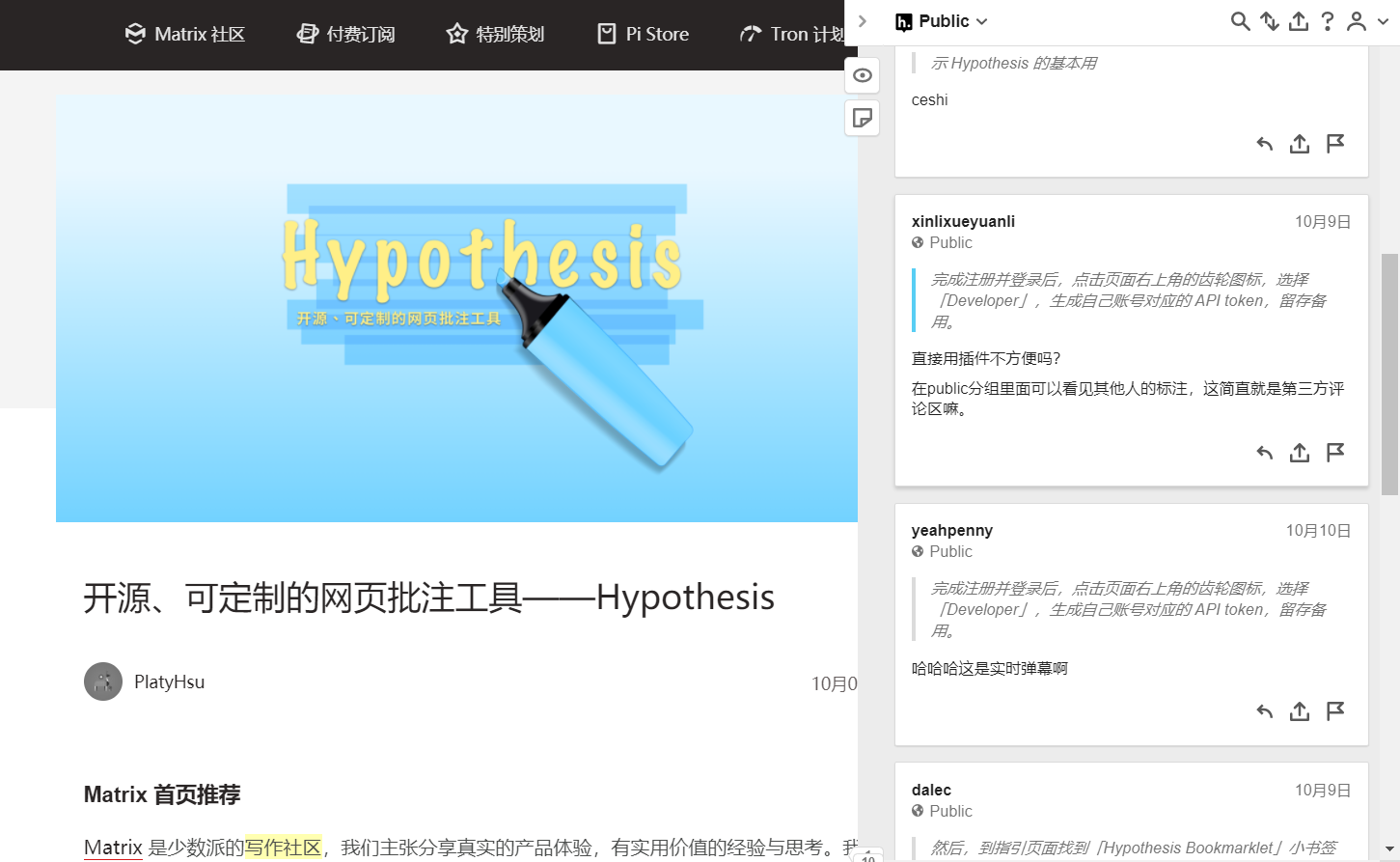Open Tron 计划 navigation item
This screenshot has height=862, width=1400.
pyautogui.click(x=791, y=34)
